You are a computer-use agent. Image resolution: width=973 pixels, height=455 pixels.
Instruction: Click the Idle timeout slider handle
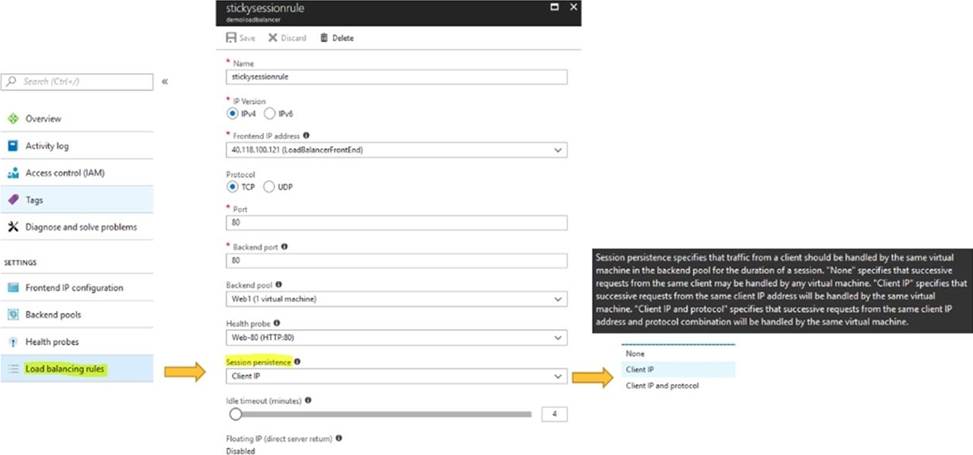(x=235, y=412)
